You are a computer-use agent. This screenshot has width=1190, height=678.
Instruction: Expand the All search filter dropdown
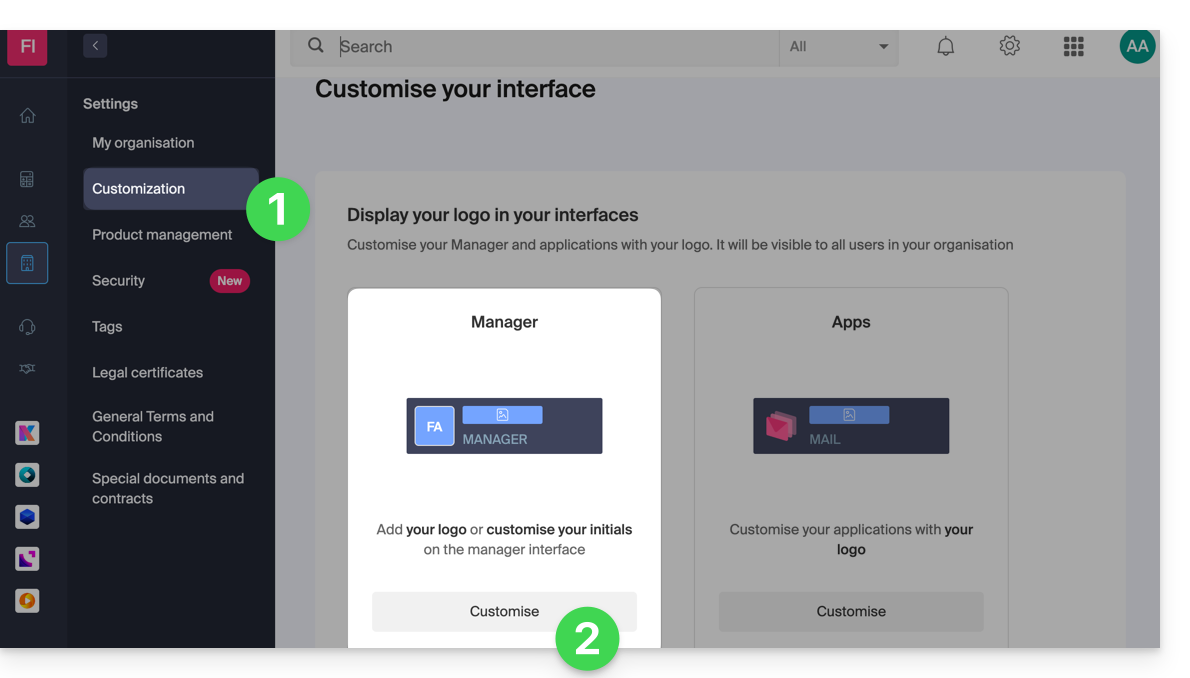(x=838, y=47)
